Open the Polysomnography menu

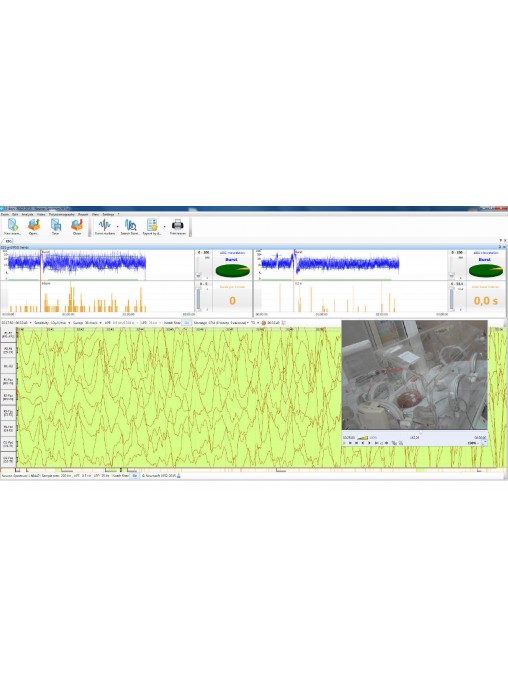coord(61,214)
